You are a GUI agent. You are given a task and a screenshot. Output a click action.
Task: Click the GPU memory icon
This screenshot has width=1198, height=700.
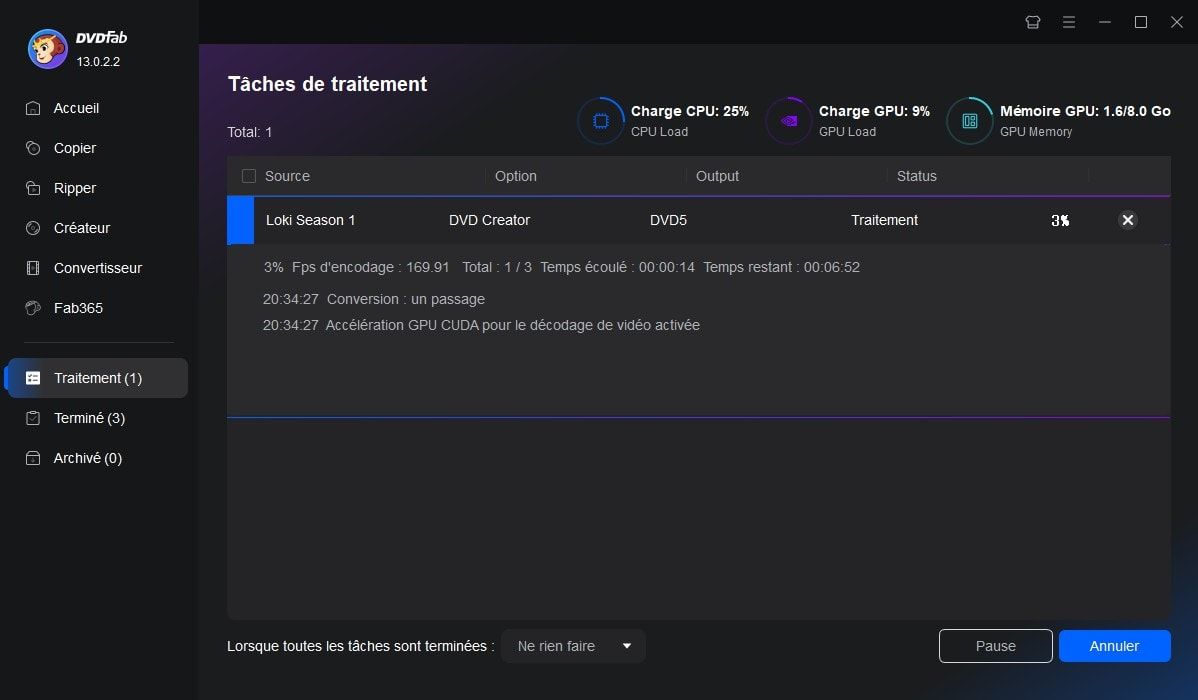click(970, 121)
